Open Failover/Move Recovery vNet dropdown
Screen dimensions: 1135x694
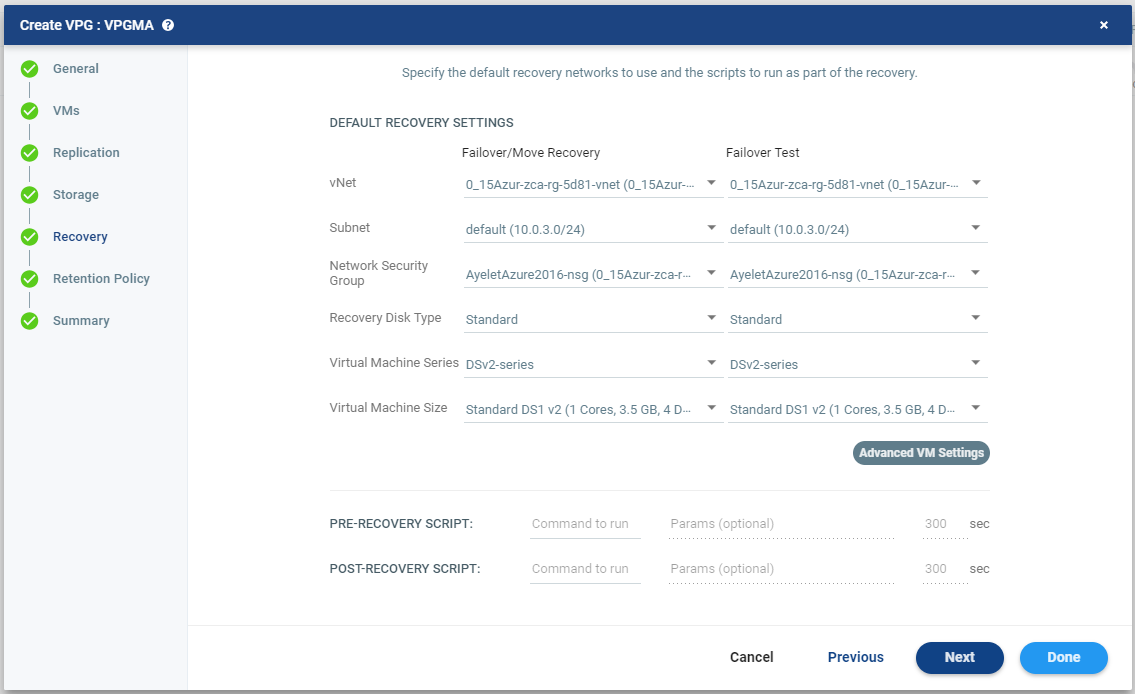tap(594, 185)
